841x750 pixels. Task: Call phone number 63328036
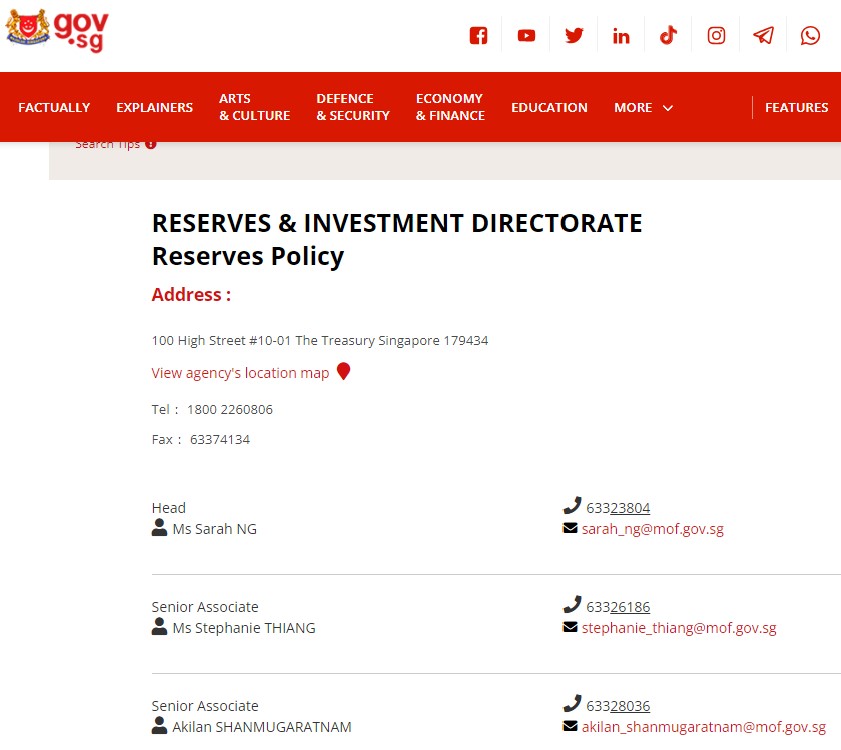pos(618,706)
